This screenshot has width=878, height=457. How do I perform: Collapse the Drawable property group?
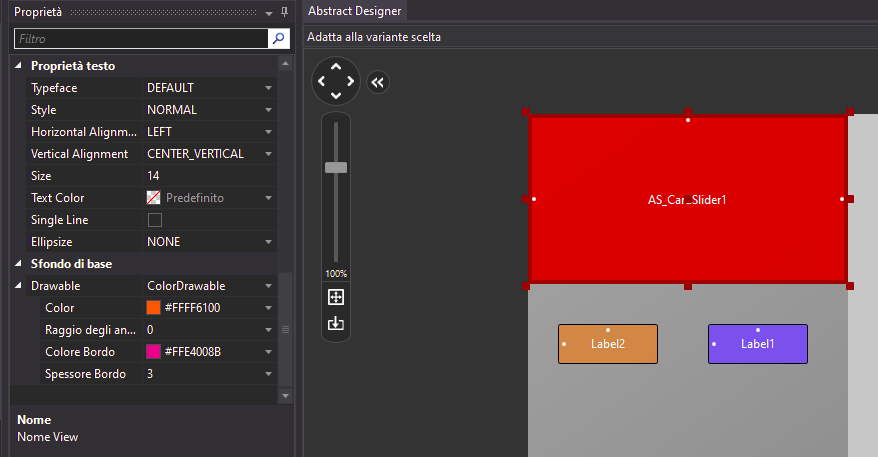click(18, 286)
